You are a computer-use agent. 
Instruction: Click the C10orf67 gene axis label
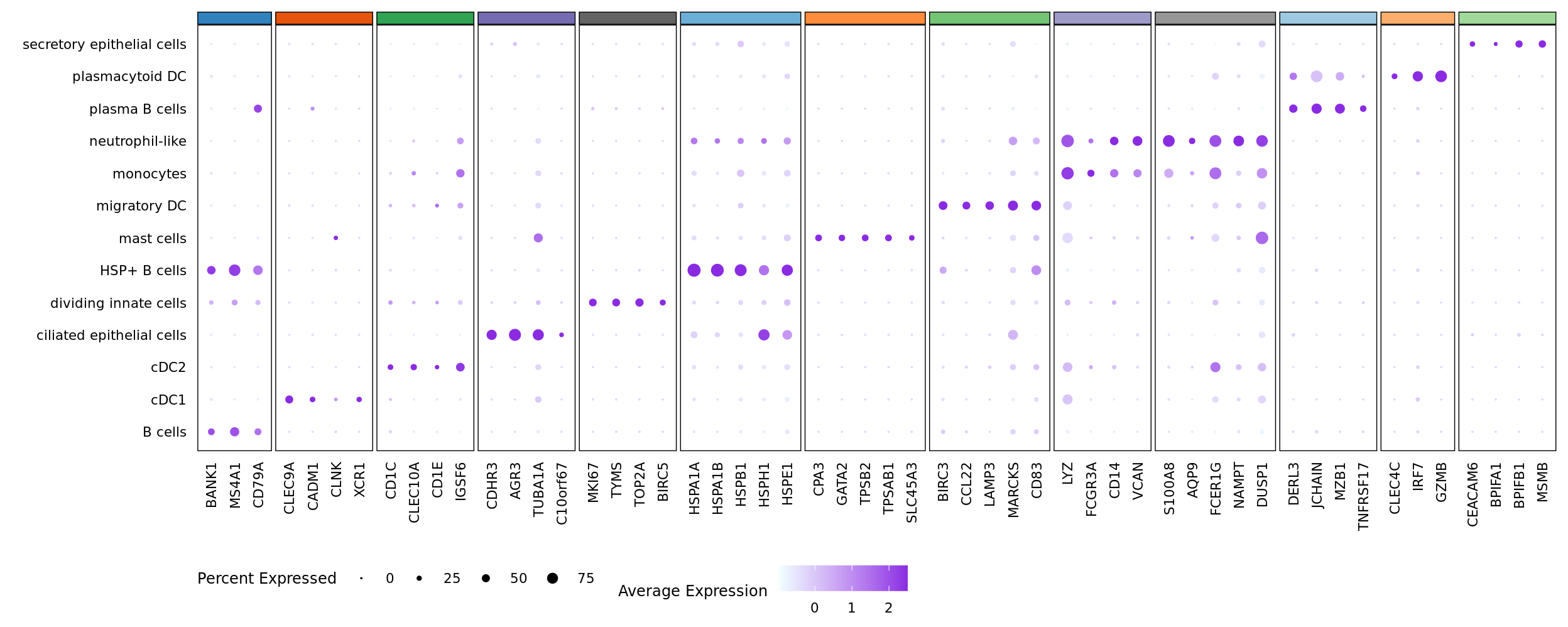point(562,494)
